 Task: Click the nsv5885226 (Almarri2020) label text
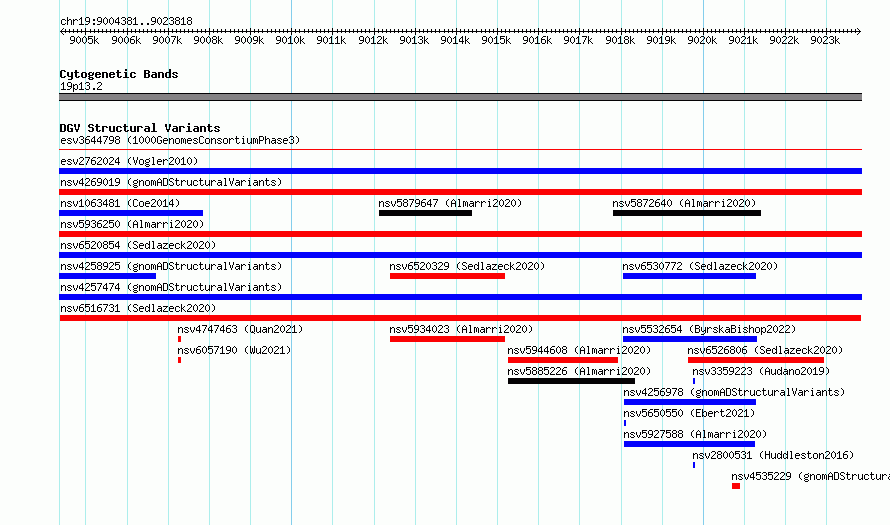coord(579,371)
